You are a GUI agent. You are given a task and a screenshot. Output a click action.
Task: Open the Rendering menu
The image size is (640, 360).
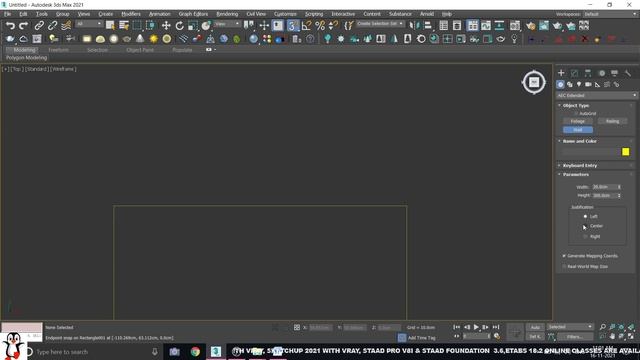tap(227, 14)
